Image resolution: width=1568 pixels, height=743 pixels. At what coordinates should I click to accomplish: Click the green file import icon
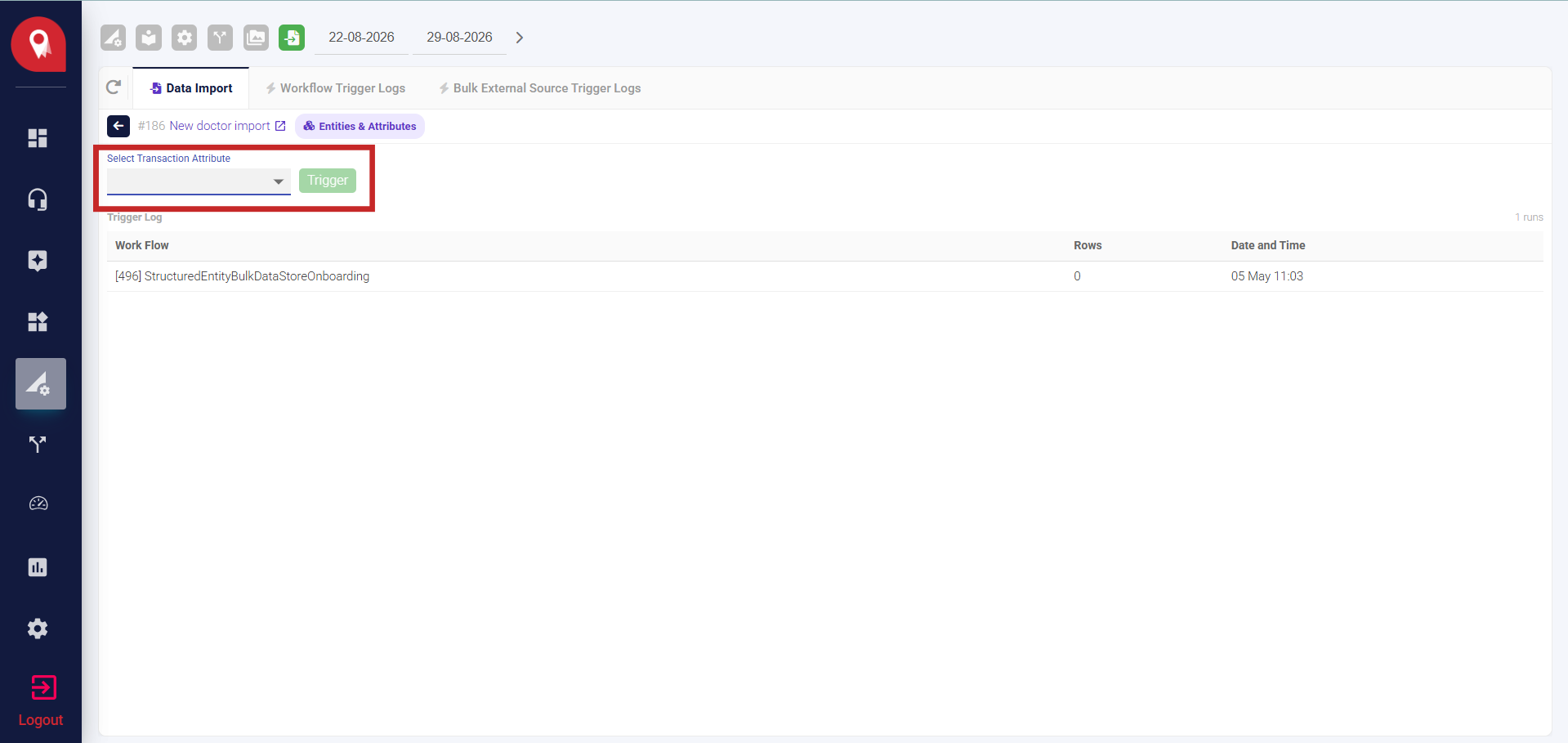(x=292, y=38)
